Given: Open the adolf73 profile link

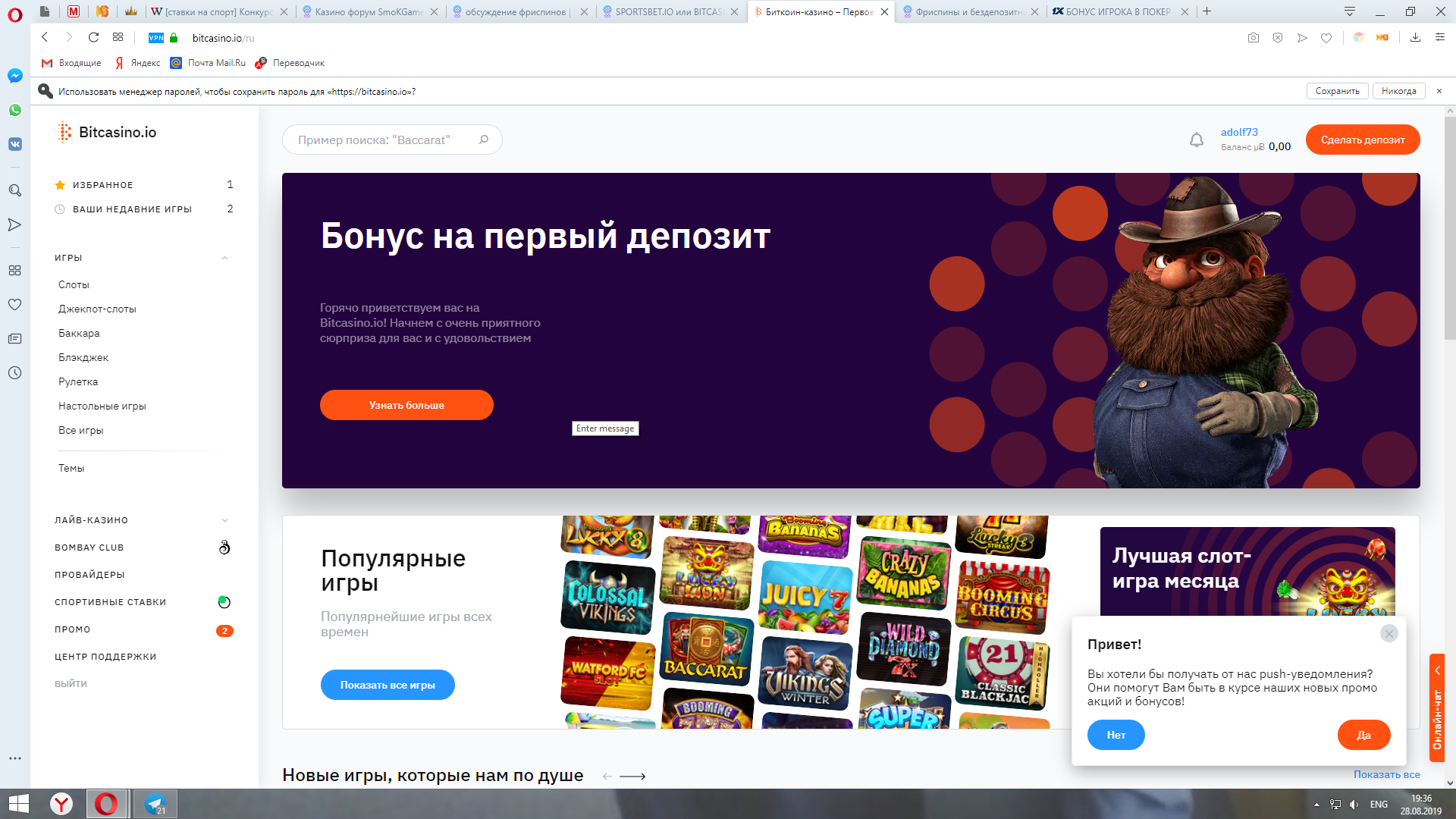Looking at the screenshot, I should click(x=1239, y=132).
